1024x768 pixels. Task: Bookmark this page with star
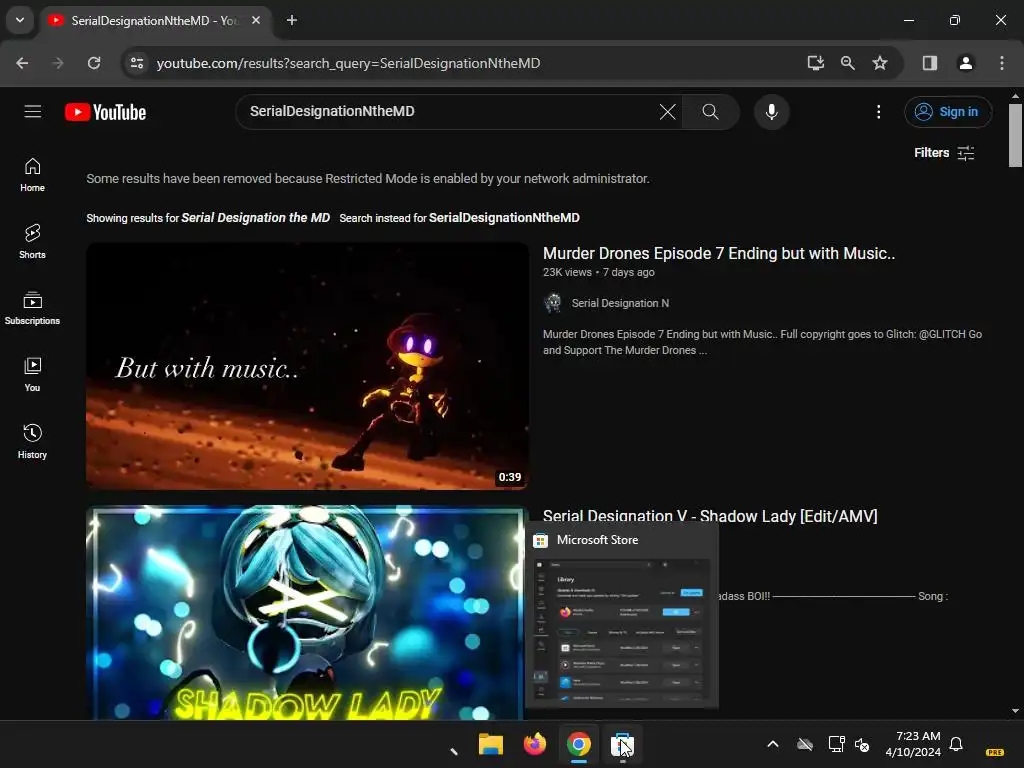[880, 63]
